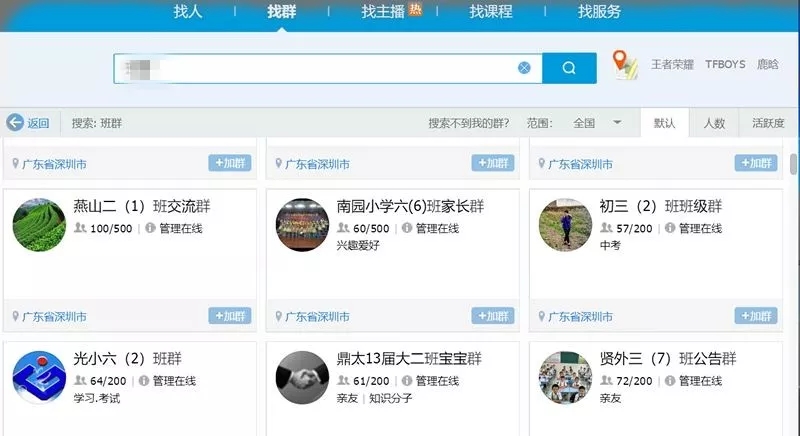Open the avatar of 南园小学六(6)班家长群

pos(301,224)
